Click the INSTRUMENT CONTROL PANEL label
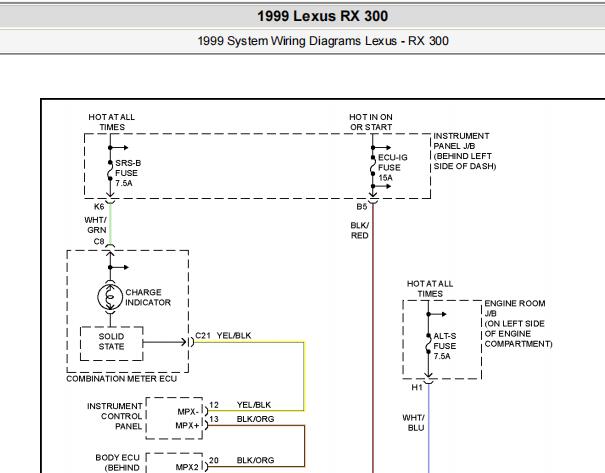Image resolution: width=605 pixels, height=473 pixels. pos(115,416)
